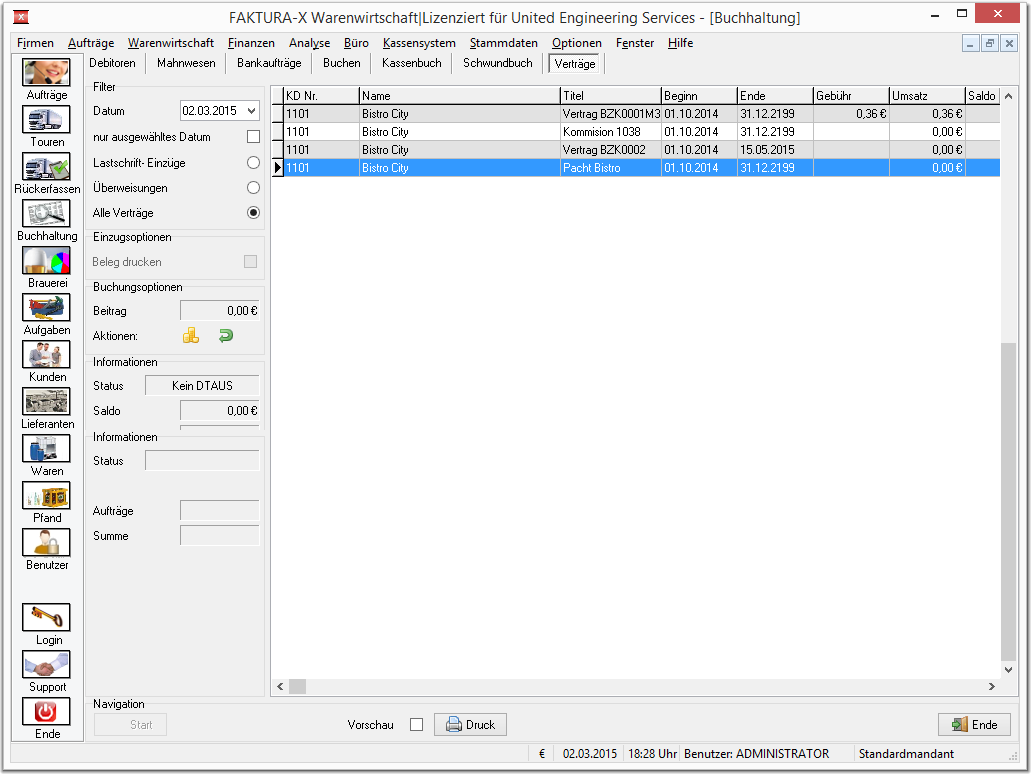This screenshot has height=774, width=1031.
Task: Select the Vertrag BZK0002 row title
Action: pyautogui.click(x=611, y=150)
